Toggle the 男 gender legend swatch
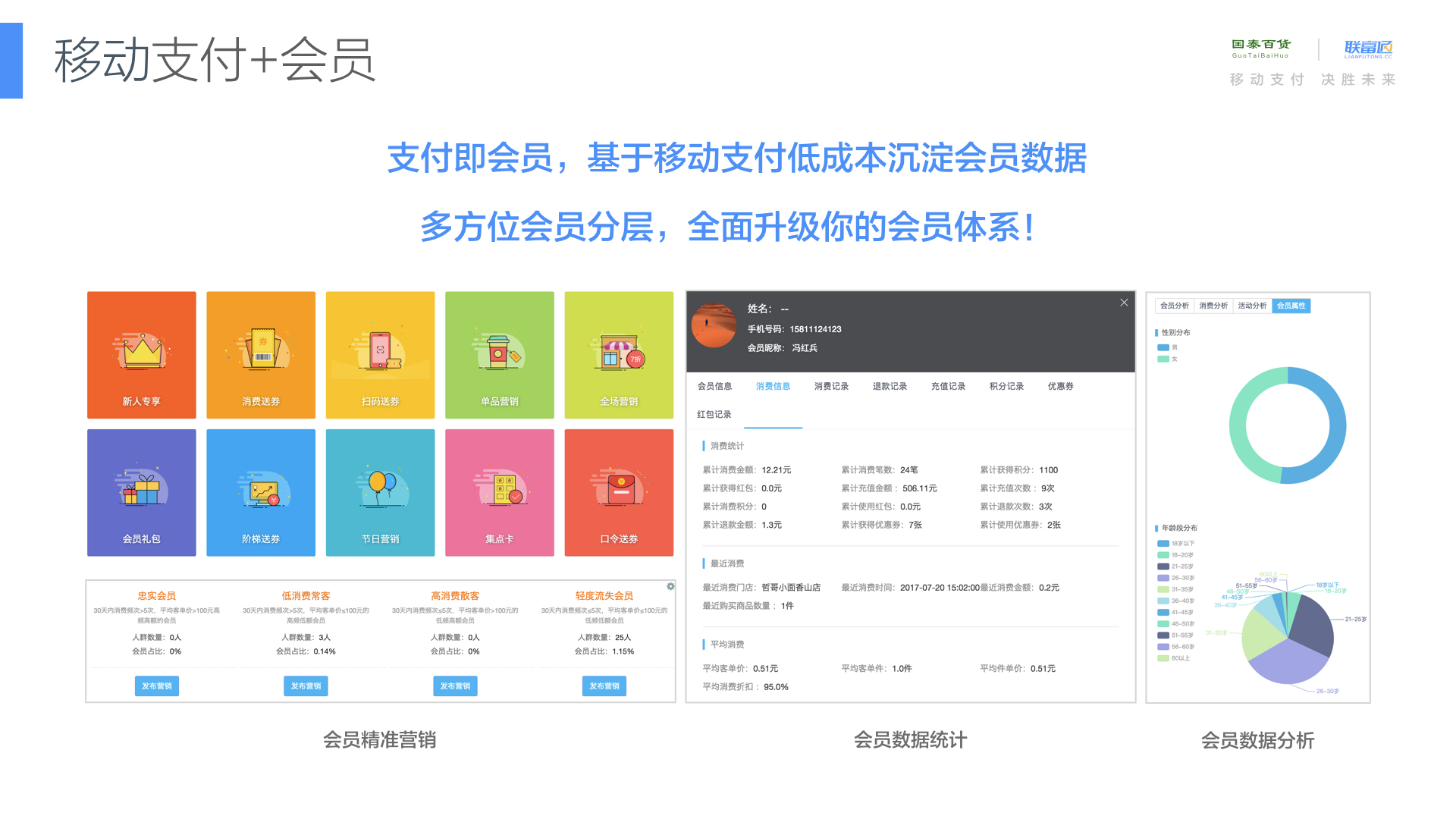1456x819 pixels. 1163,347
